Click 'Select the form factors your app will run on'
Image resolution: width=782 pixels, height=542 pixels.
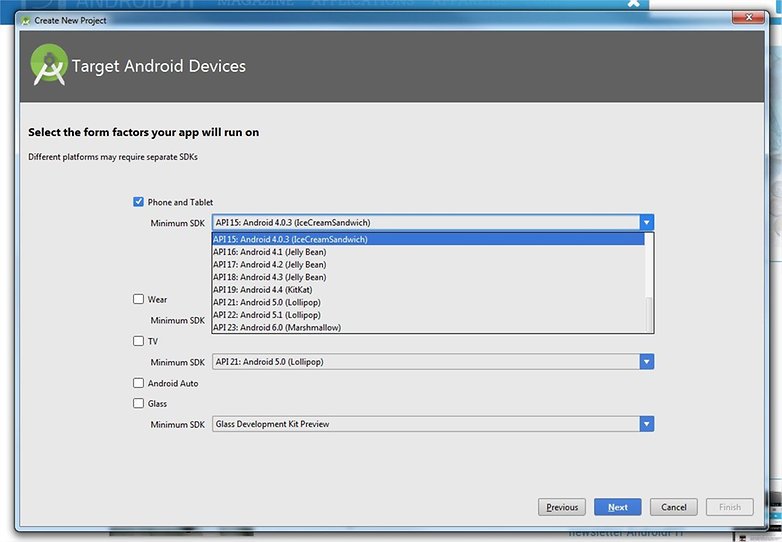pos(144,132)
